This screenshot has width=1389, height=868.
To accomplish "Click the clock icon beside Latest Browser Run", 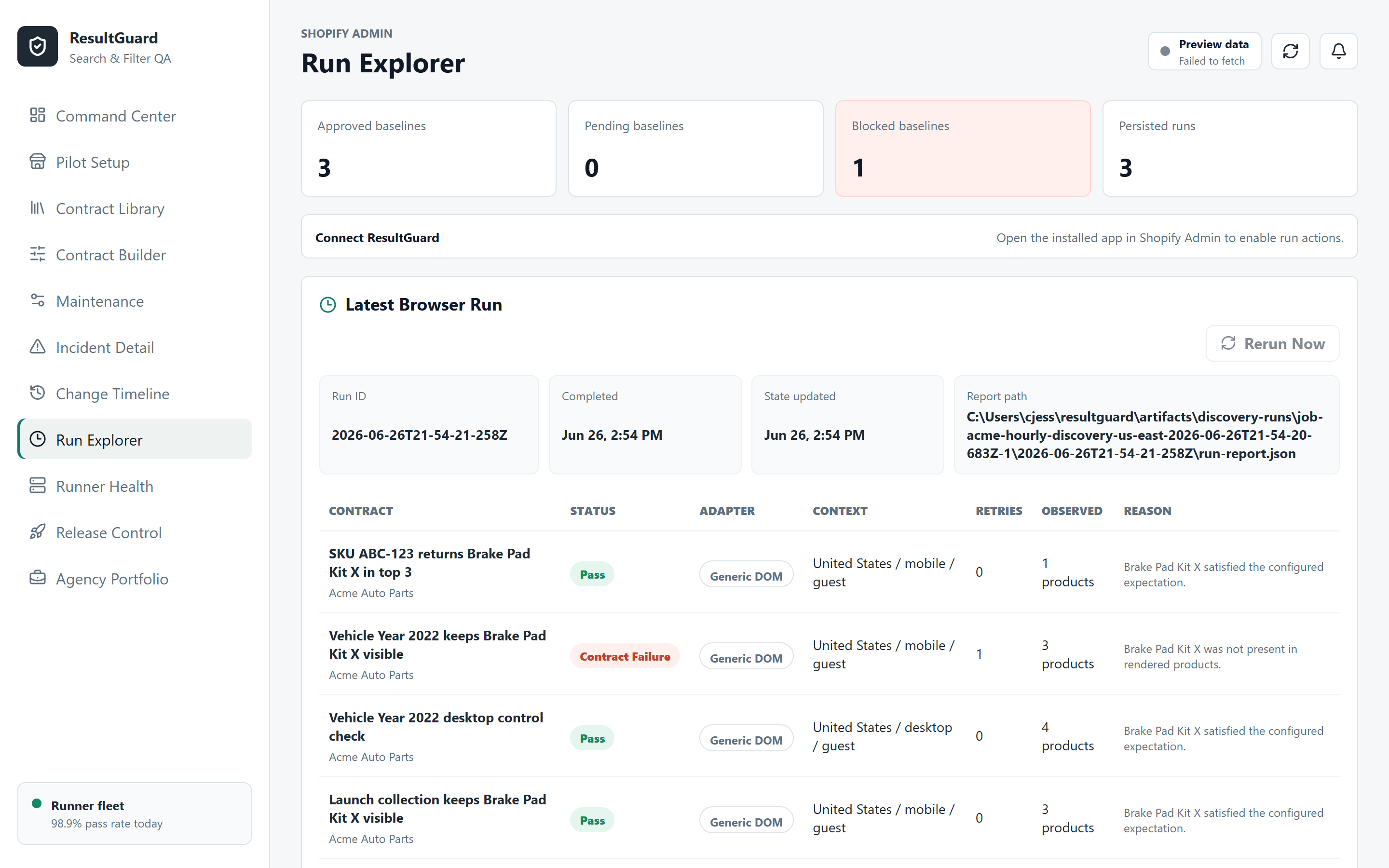I will coord(328,305).
